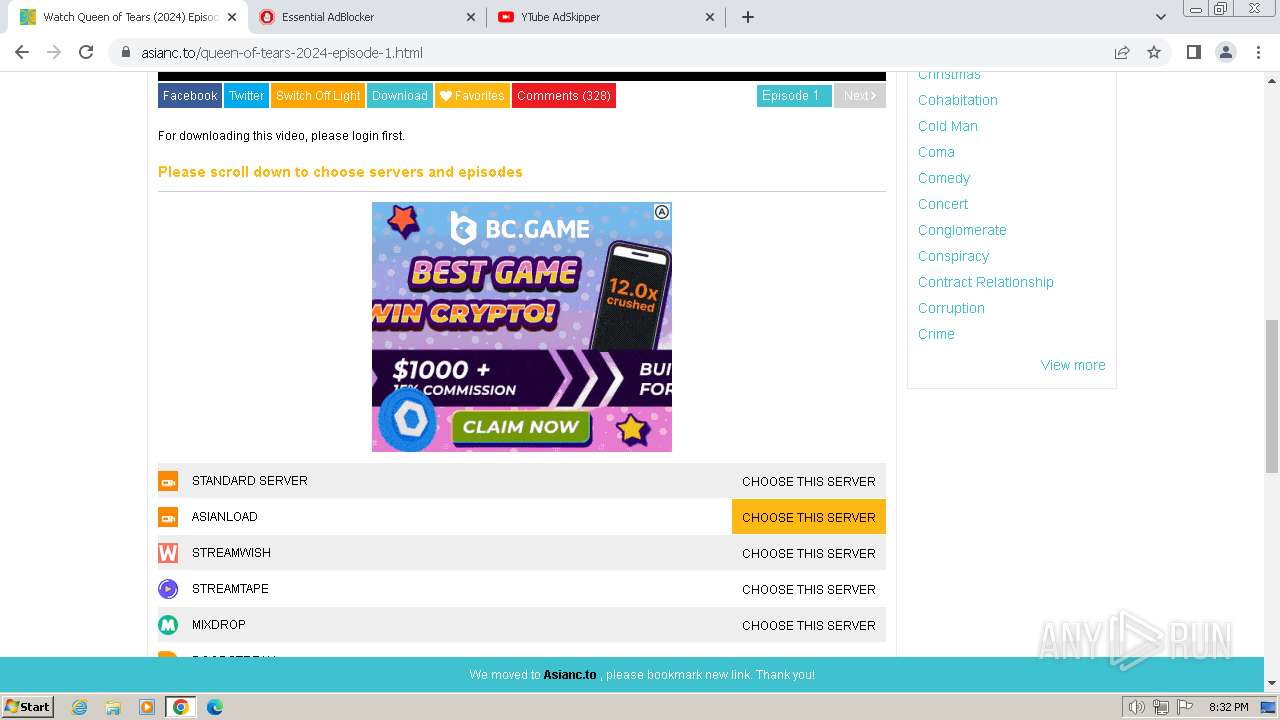The width and height of the screenshot is (1280, 720).
Task: Go to the Next episode
Action: (860, 96)
